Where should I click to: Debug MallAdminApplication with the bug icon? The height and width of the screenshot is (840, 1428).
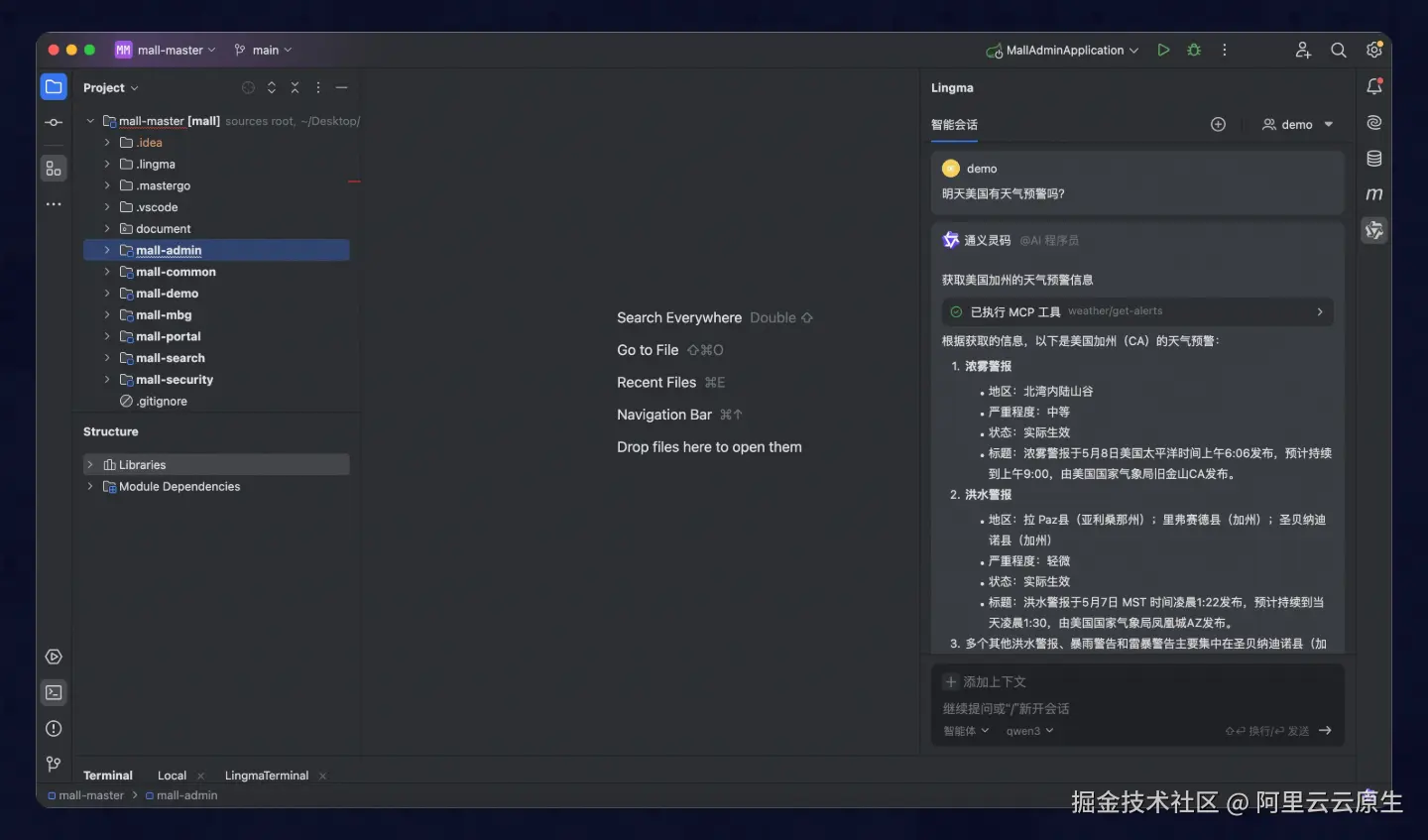click(1194, 50)
